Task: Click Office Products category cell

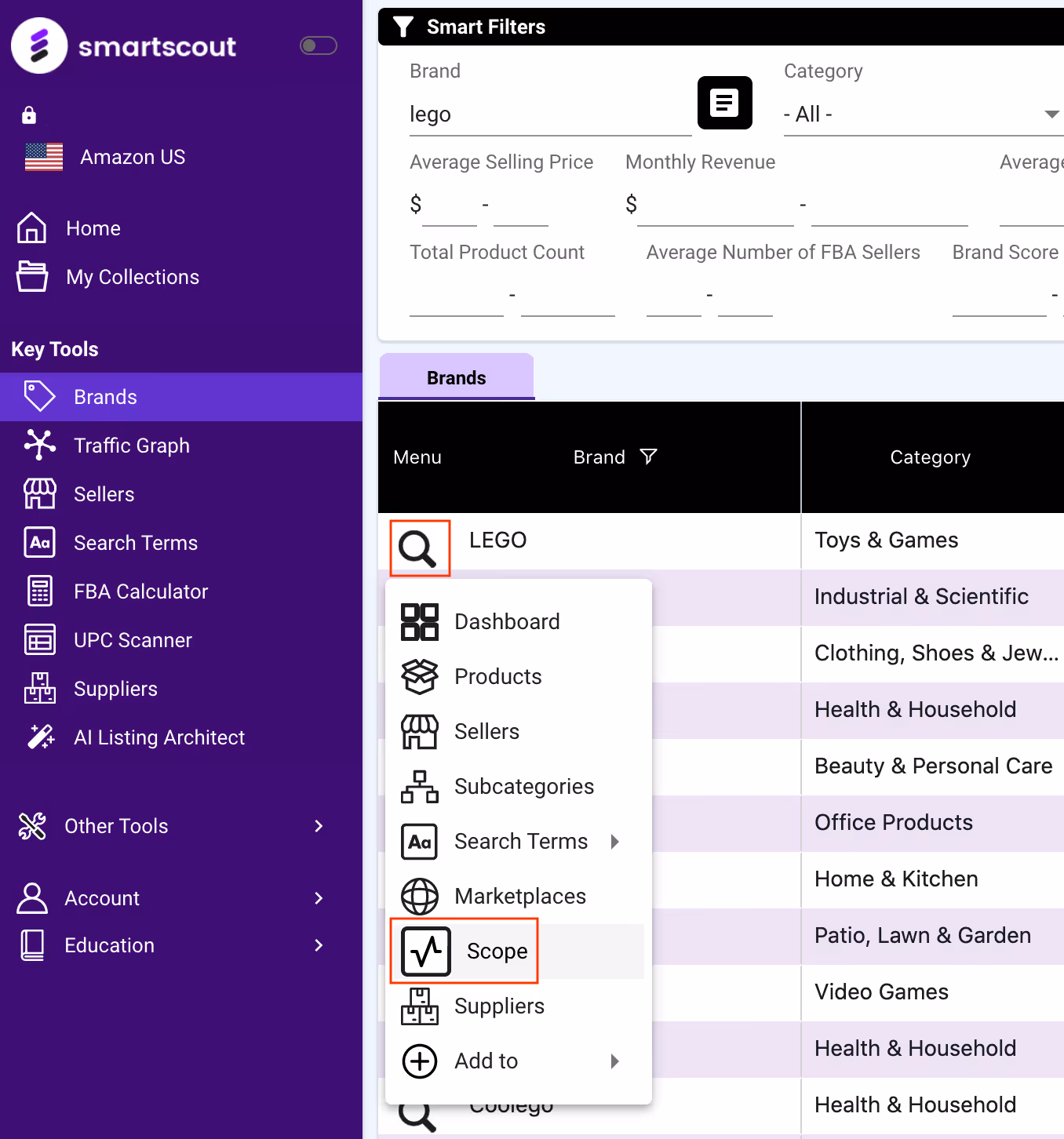Action: tap(932, 823)
